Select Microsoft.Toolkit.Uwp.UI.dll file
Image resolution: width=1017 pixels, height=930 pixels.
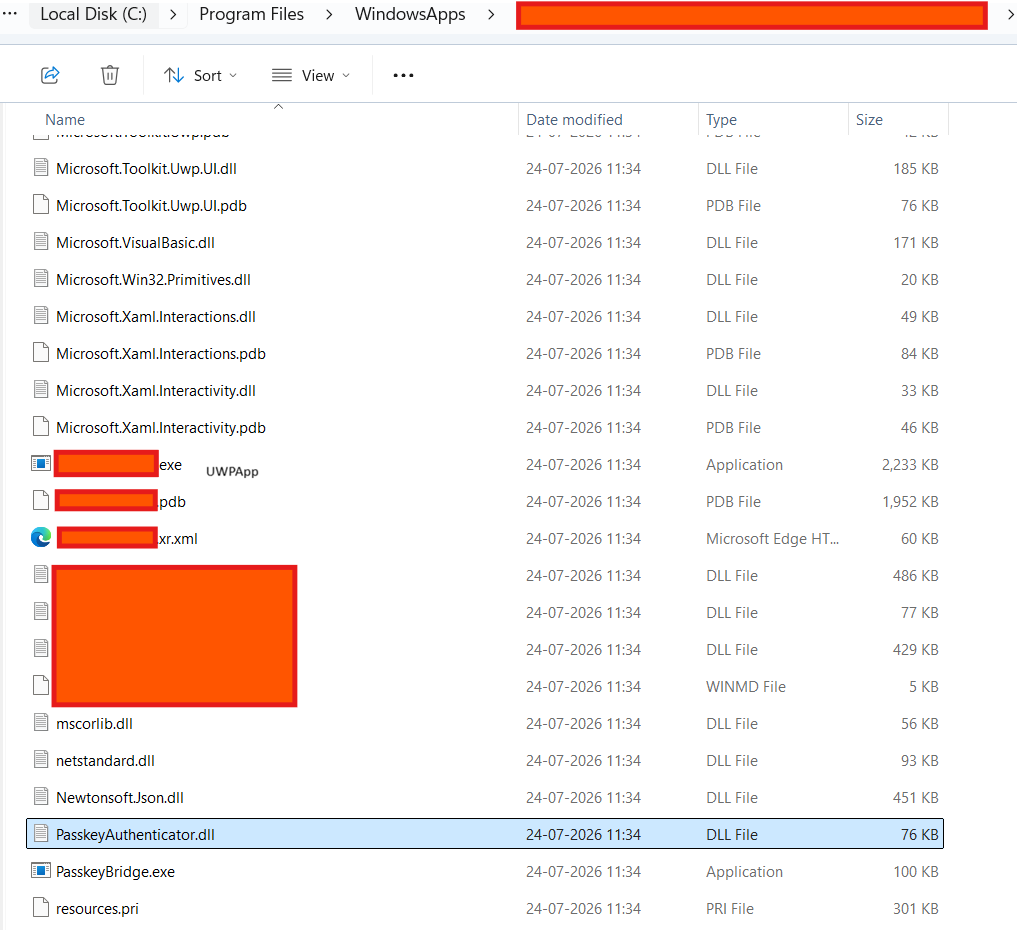click(485, 169)
